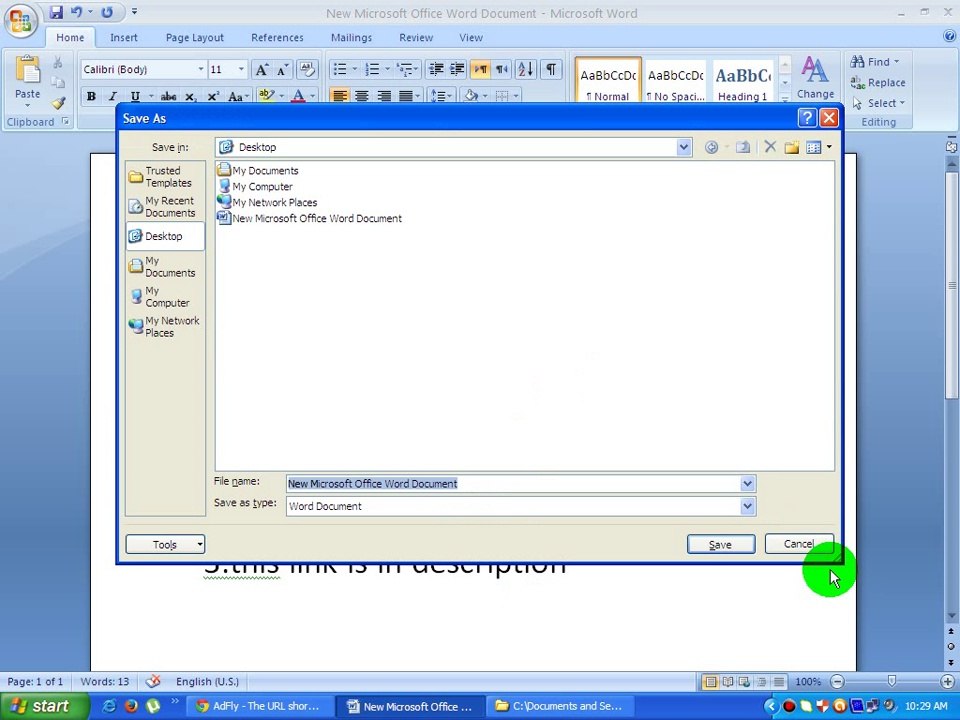
Task: Toggle Italic formatting
Action: [113, 96]
